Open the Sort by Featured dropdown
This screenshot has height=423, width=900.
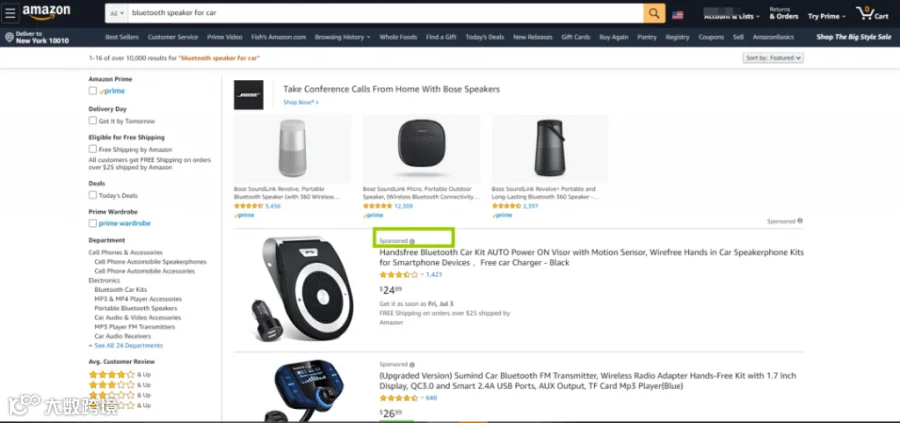(773, 58)
